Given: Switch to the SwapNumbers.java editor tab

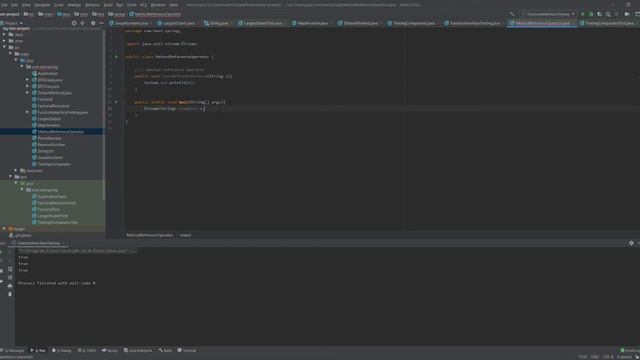Looking at the screenshot, I should (131, 23).
